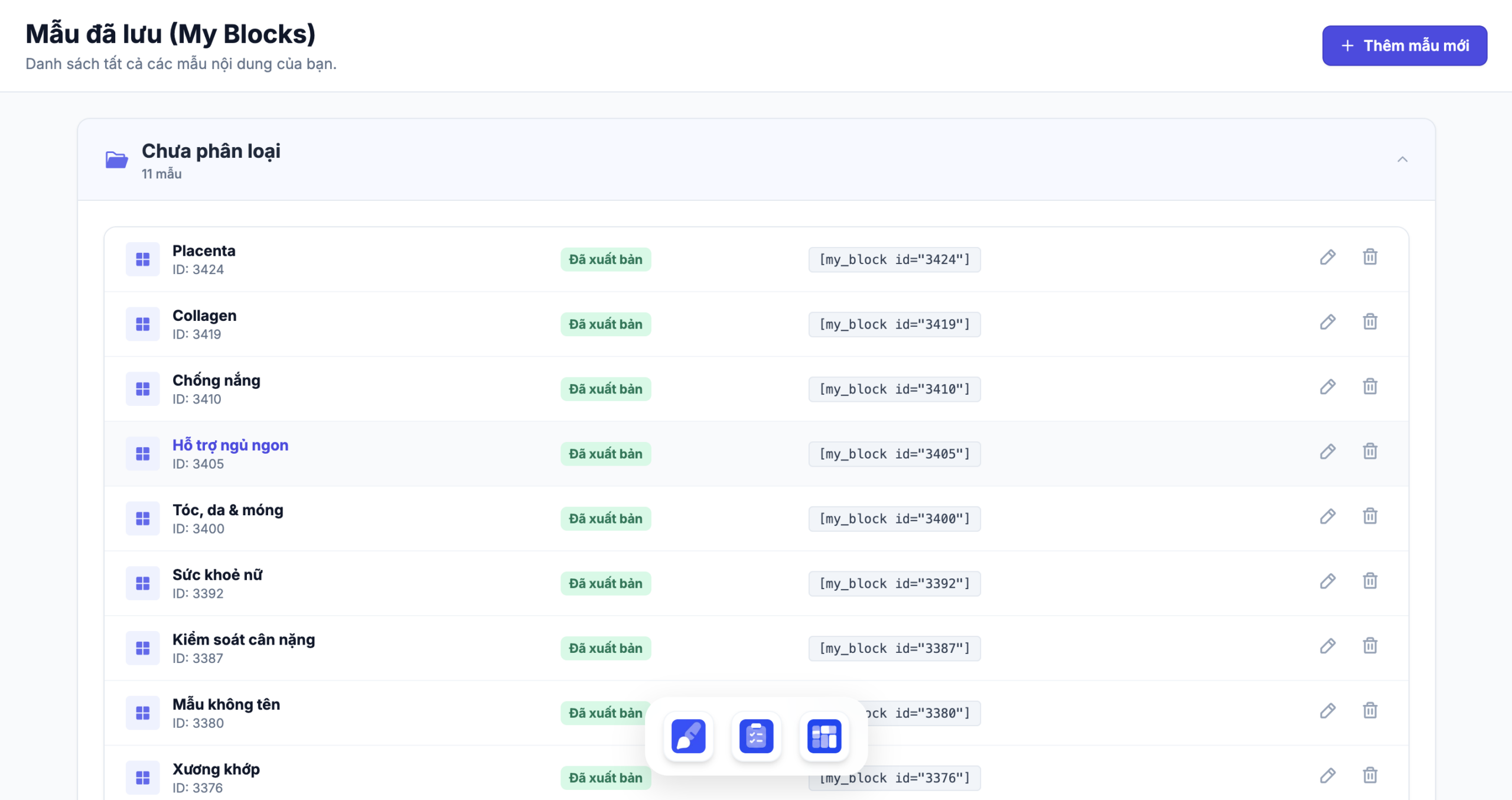Screen dimensions: 1512x800
Task: Click the Sức khoẻ nữ title
Action: (x=217, y=575)
